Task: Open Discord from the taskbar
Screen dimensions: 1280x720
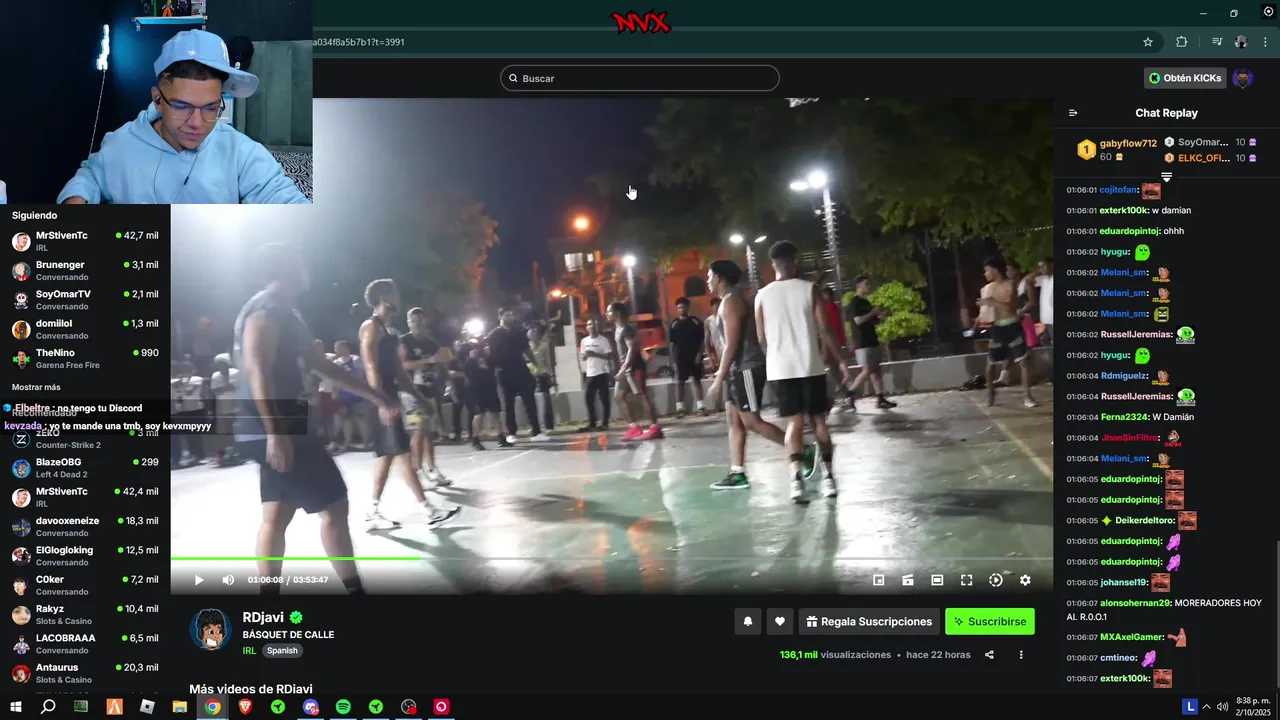Action: [311, 707]
